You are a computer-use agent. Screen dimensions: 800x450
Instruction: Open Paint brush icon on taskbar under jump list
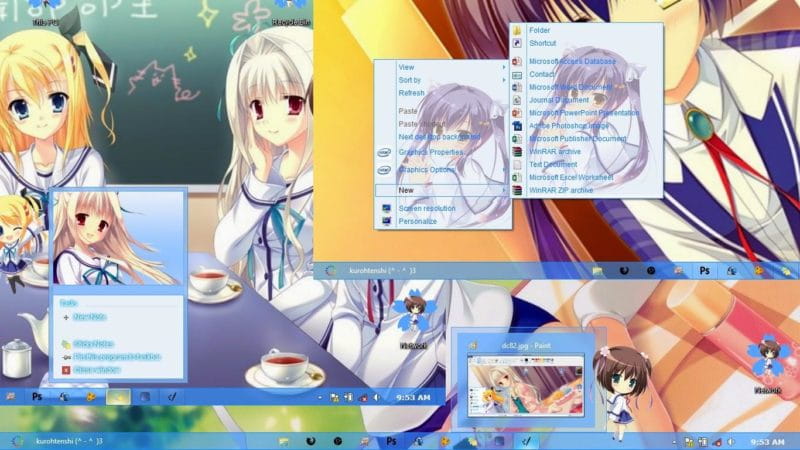tap(172, 396)
